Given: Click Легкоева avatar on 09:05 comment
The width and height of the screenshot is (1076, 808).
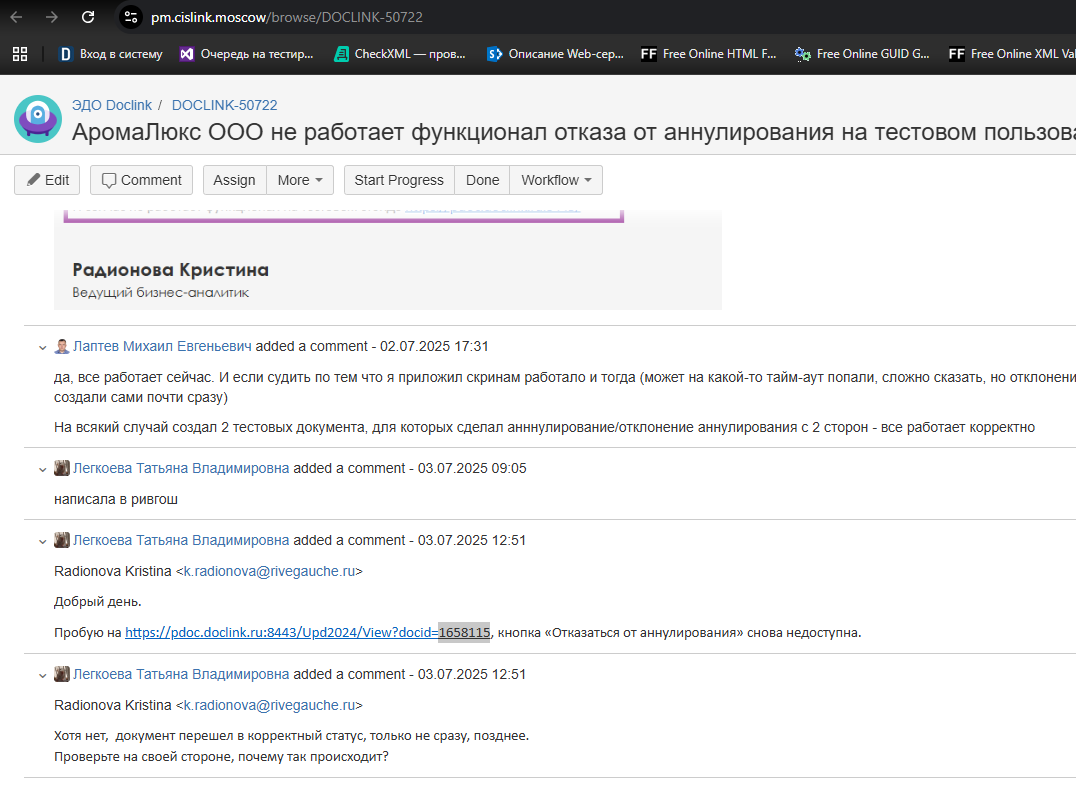Looking at the screenshot, I should click(62, 468).
